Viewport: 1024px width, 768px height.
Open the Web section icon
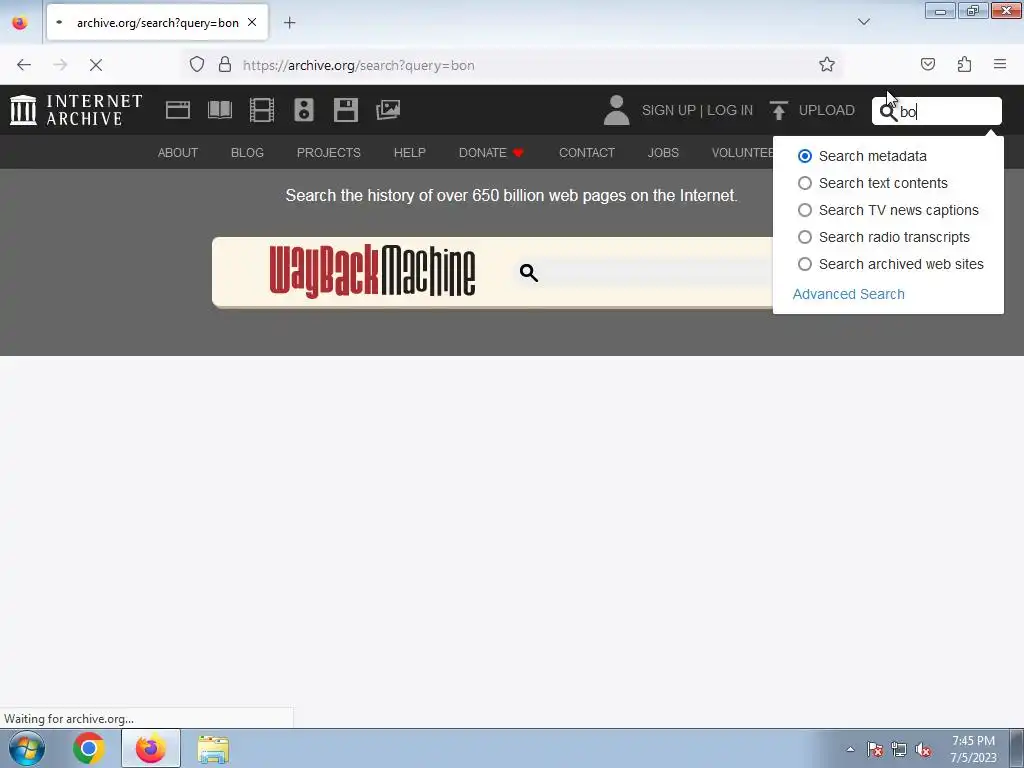[x=178, y=110]
